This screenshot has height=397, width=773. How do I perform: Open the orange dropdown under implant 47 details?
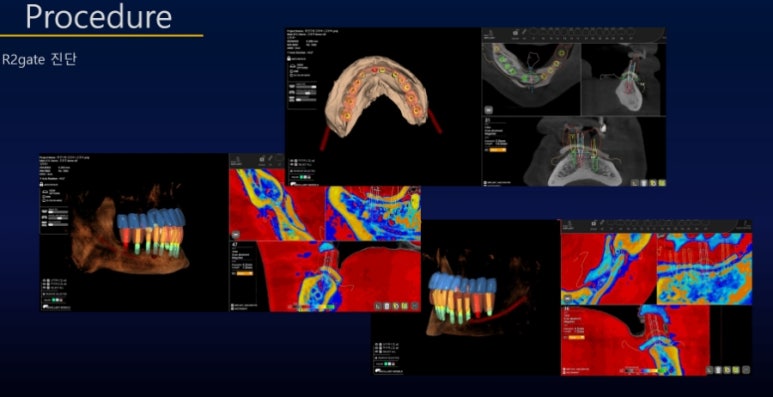pos(245,274)
